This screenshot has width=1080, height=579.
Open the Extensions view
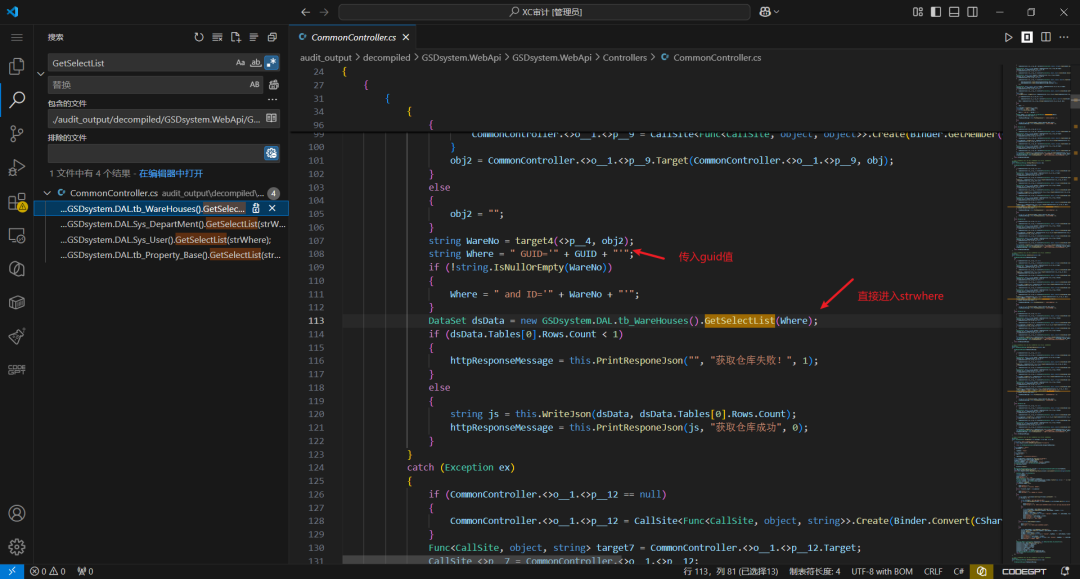click(x=17, y=202)
